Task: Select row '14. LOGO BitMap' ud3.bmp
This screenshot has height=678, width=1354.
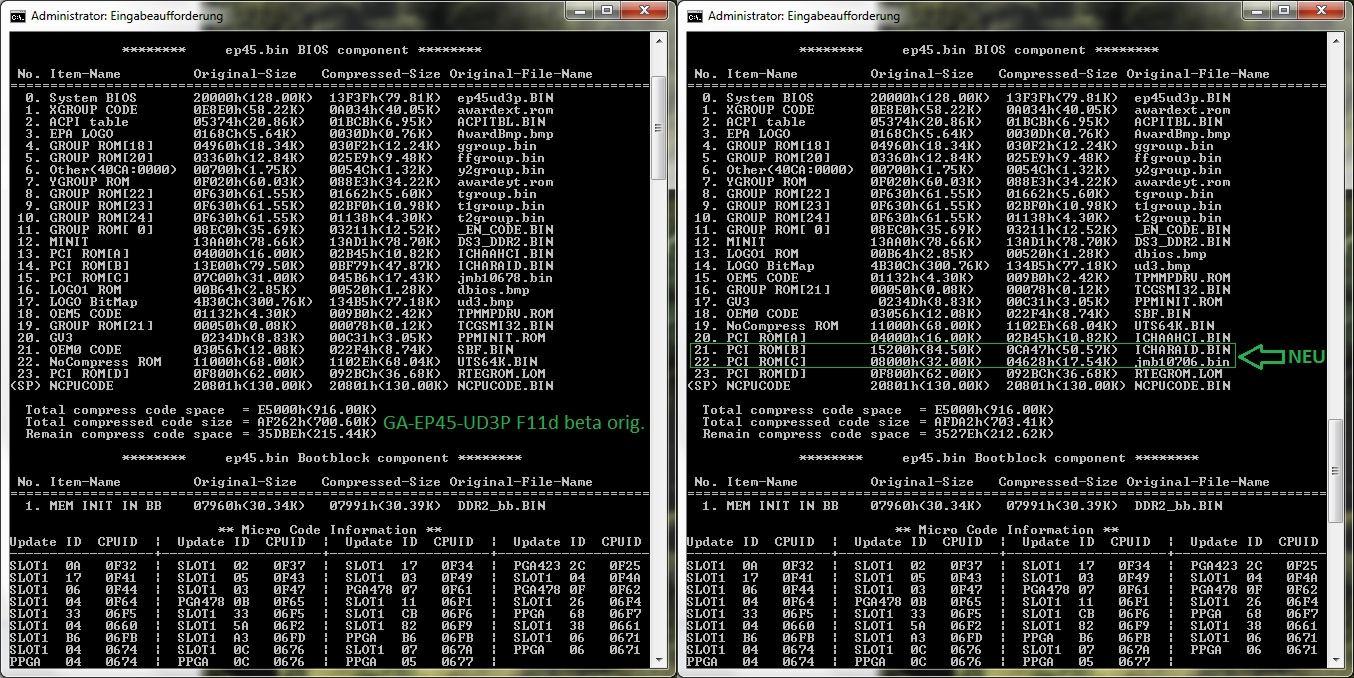Action: [x=943, y=266]
